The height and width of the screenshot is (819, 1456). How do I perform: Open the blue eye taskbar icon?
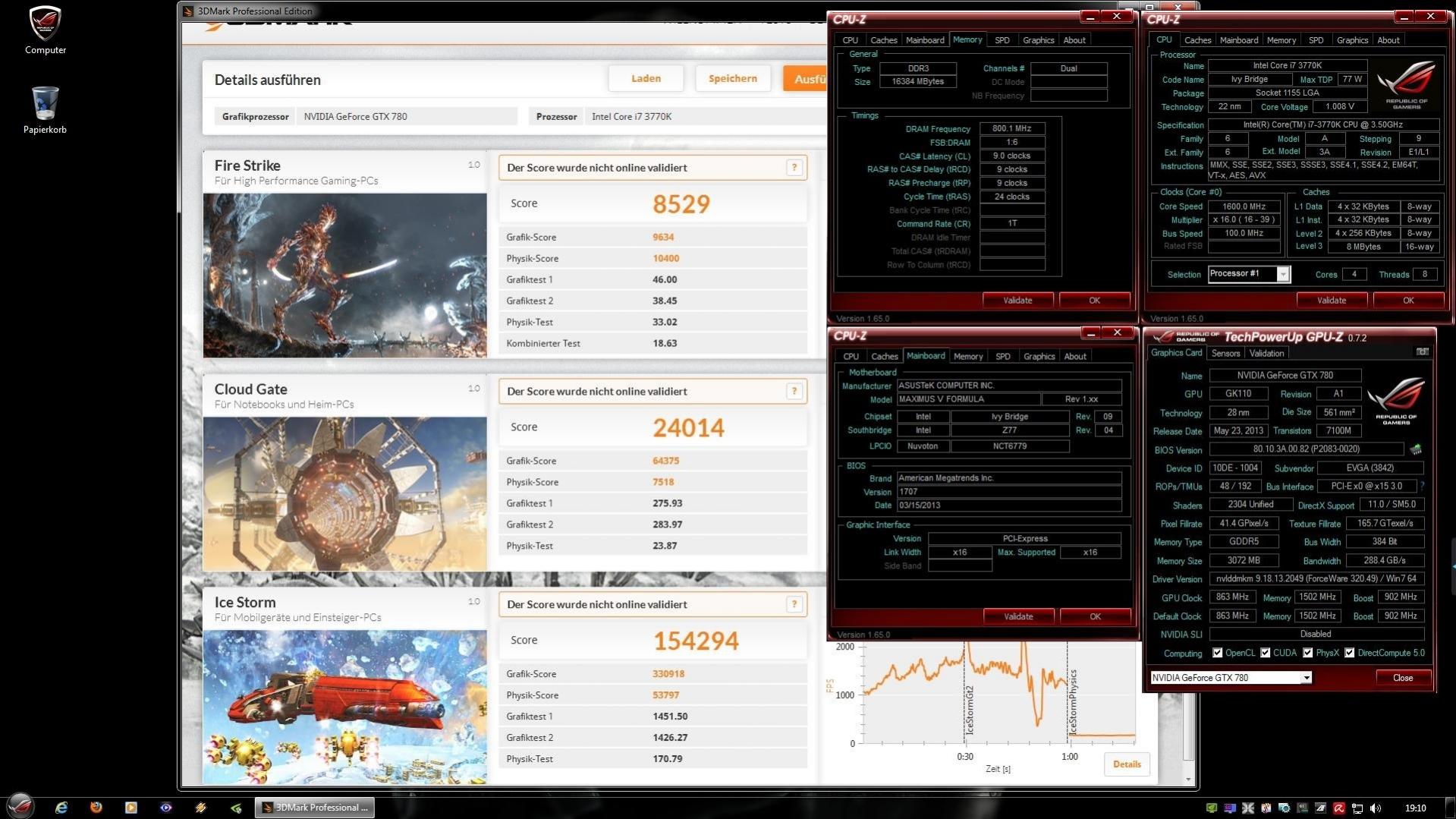coord(166,808)
